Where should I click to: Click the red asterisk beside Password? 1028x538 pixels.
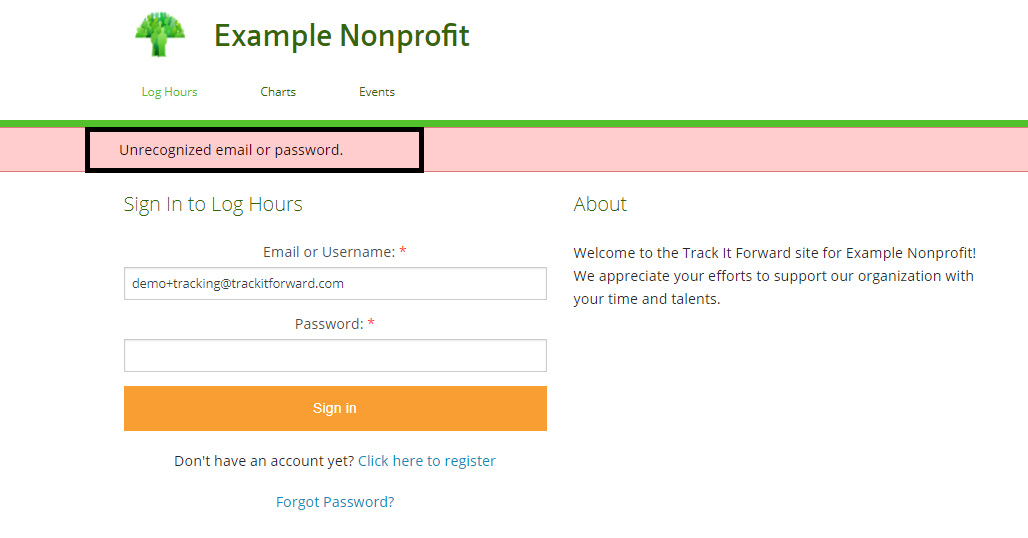pos(371,324)
